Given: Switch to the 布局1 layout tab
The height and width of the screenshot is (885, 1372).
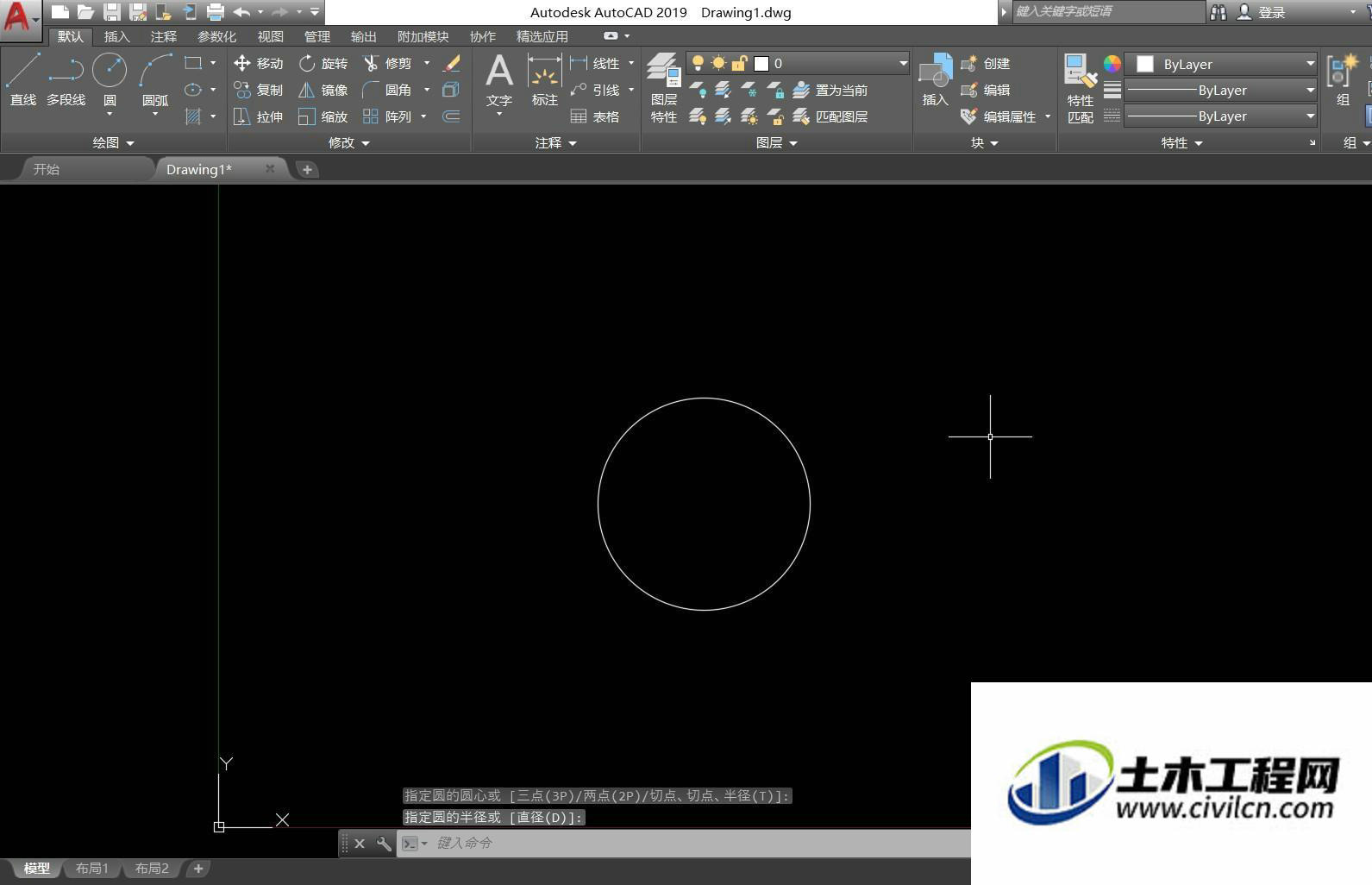Looking at the screenshot, I should tap(92, 869).
